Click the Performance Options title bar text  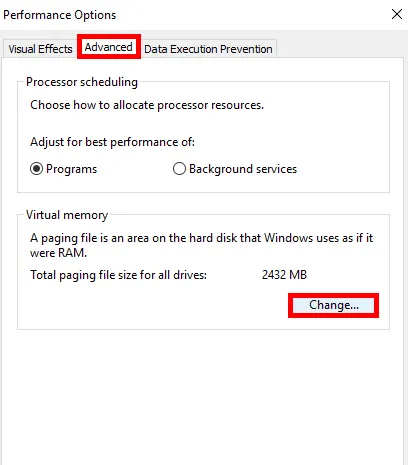60,15
